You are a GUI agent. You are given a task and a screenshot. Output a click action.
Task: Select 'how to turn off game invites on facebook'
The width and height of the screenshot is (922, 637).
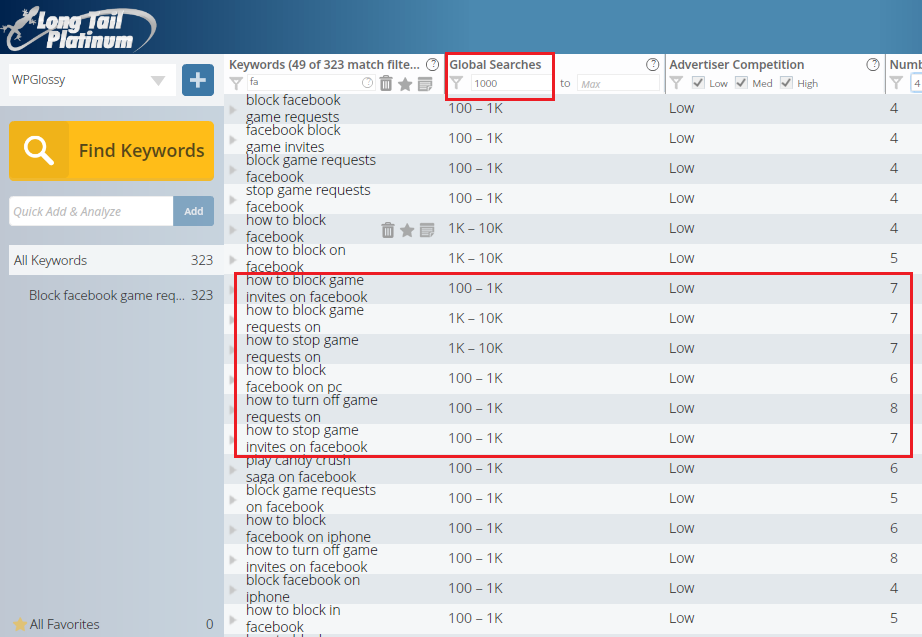(312, 558)
